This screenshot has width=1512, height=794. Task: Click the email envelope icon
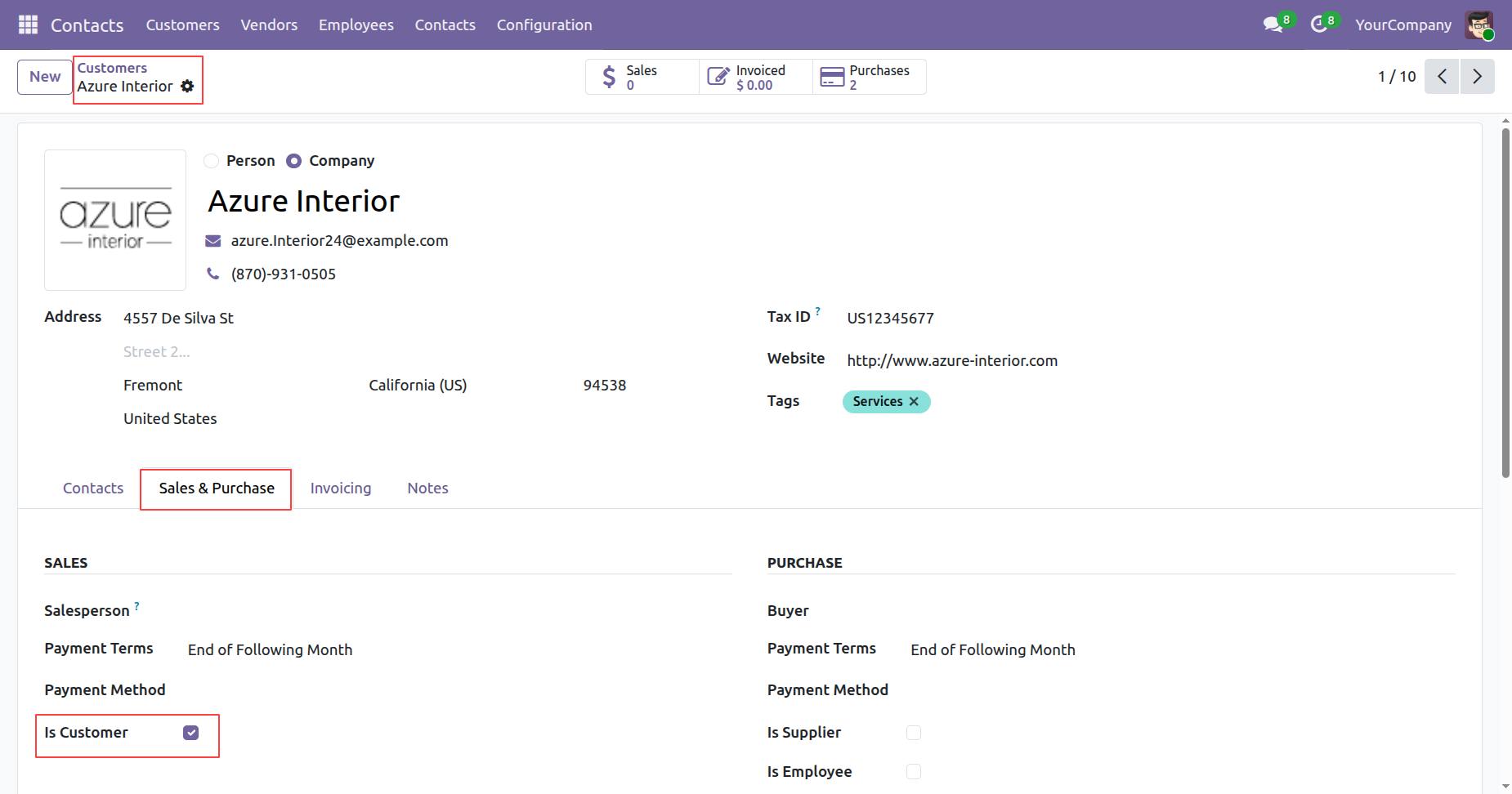212,241
